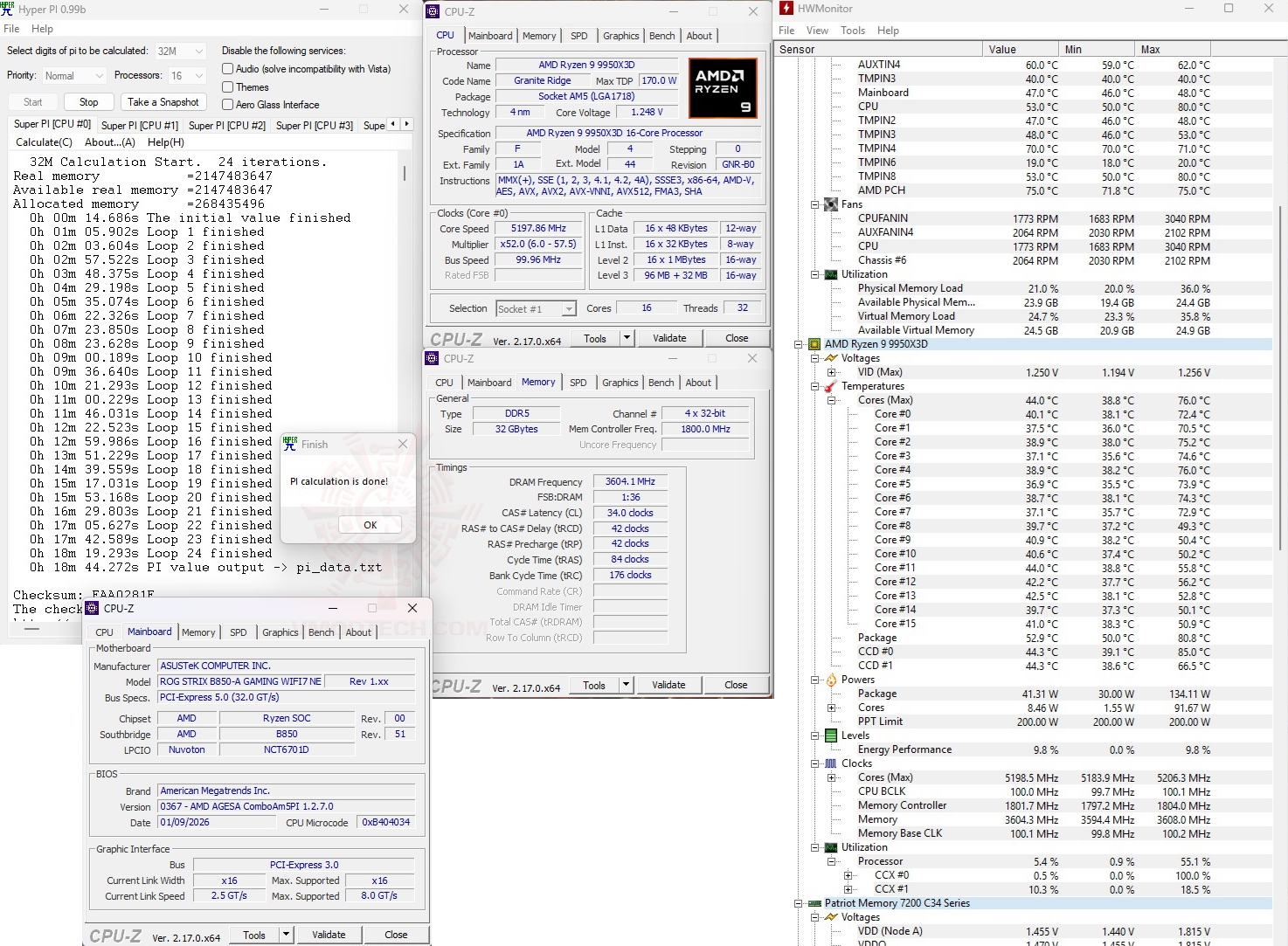Check the Aero Glass Interface option
The width and height of the screenshot is (1288, 946).
coord(227,105)
